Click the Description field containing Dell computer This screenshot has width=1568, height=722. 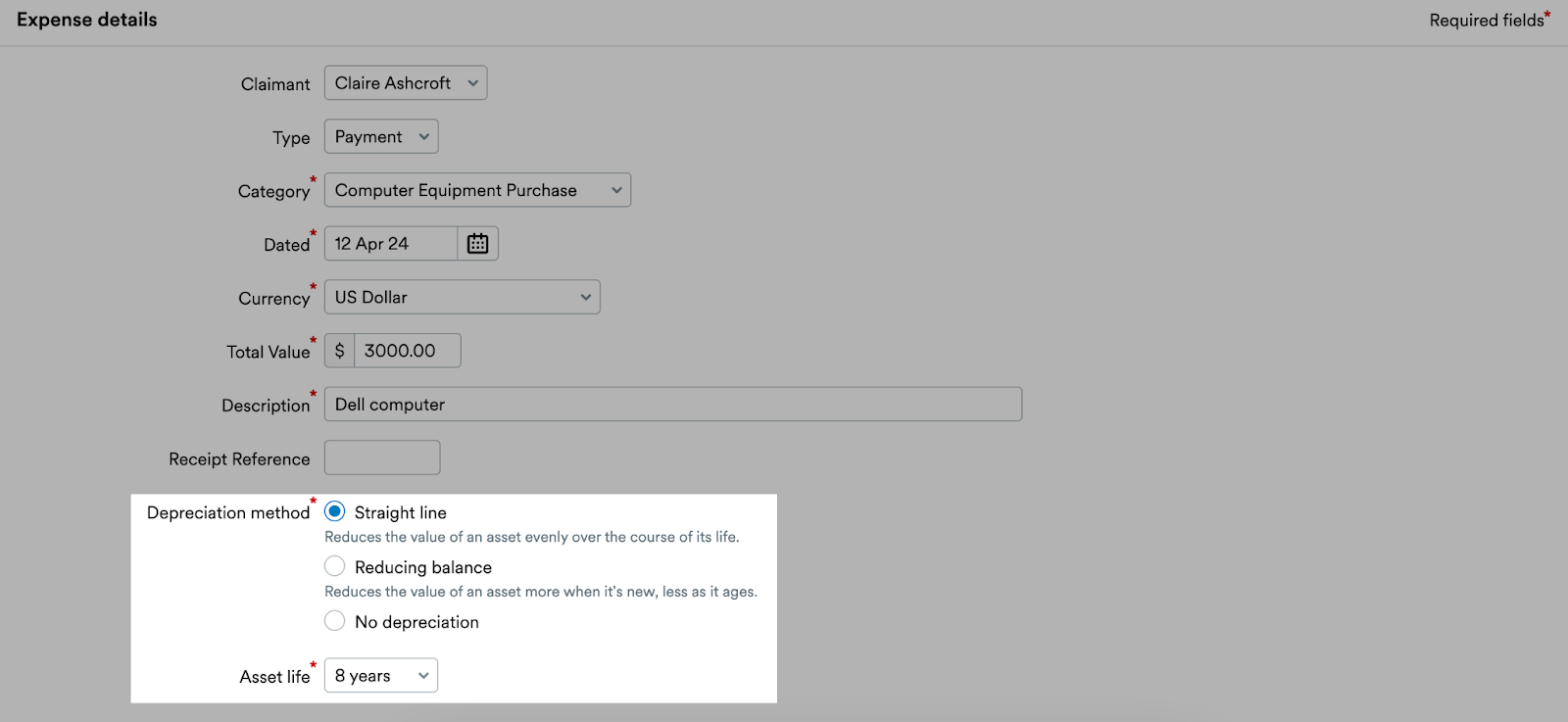[x=673, y=405]
